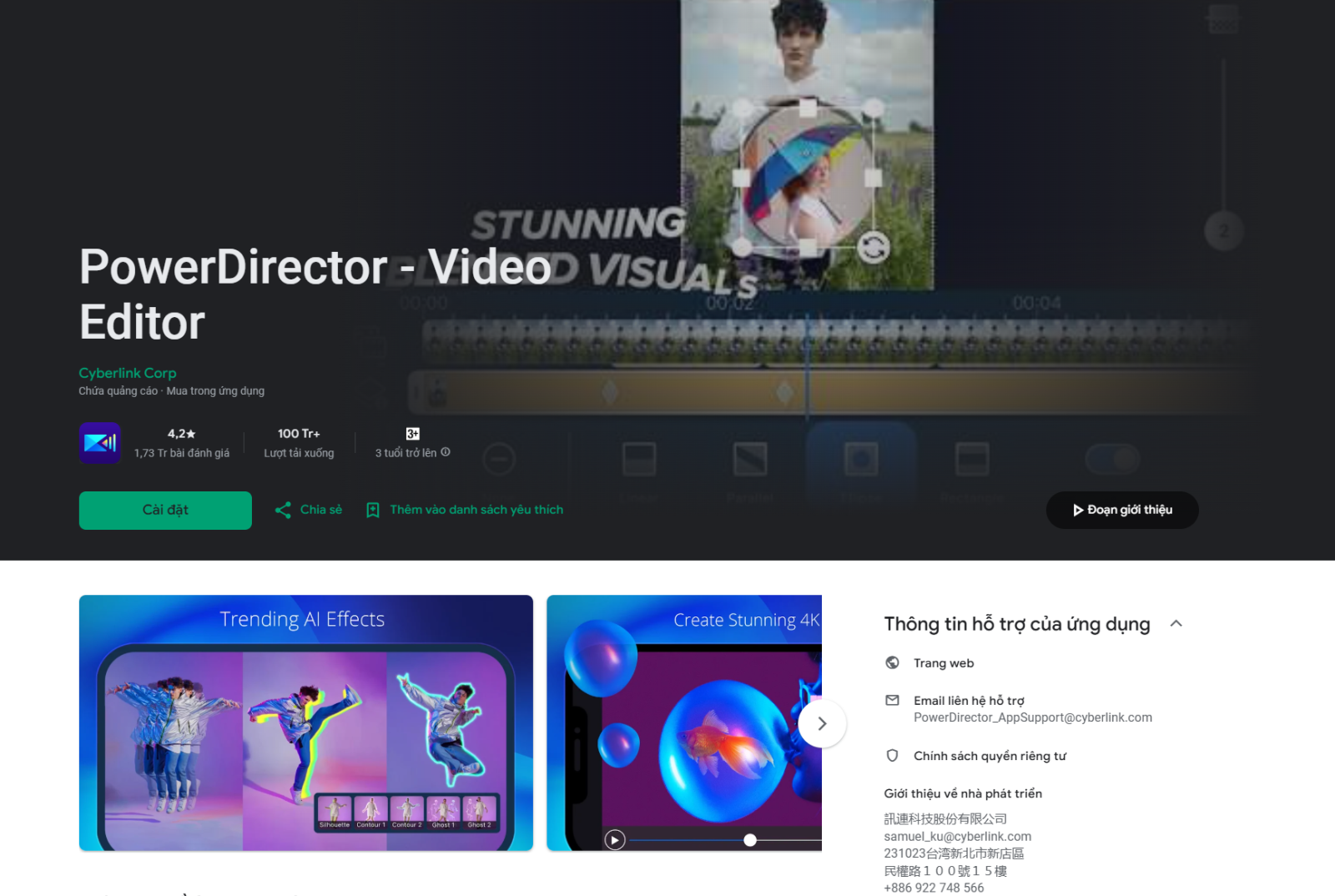1335x896 pixels.
Task: Click the info icon beside 3 tuổi trở lên
Action: coord(446,452)
